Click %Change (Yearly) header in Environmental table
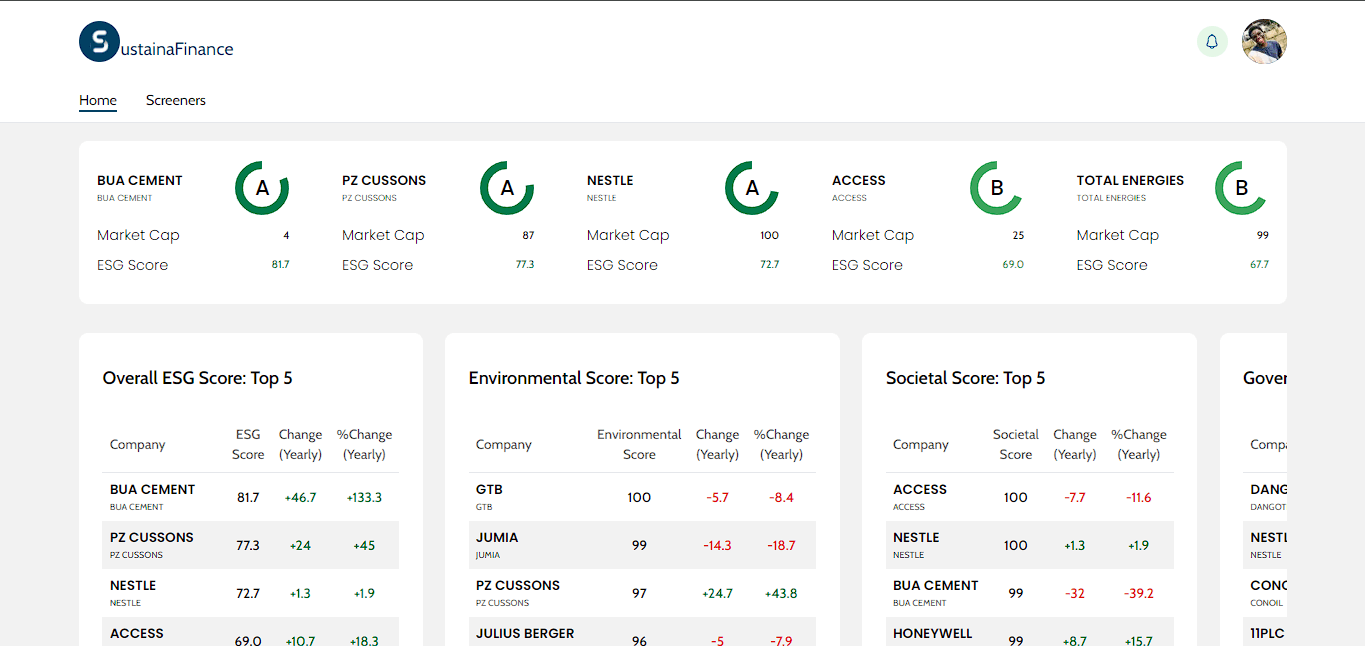Image resolution: width=1365 pixels, height=646 pixels. (x=781, y=445)
